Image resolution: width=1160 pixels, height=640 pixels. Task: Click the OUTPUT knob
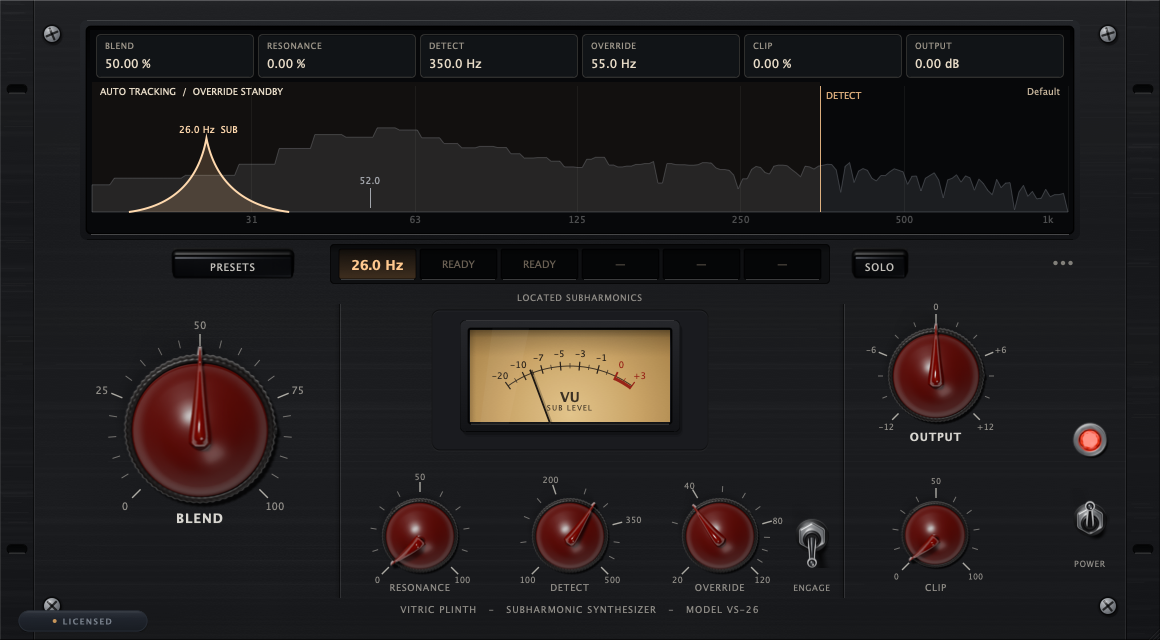[936, 376]
